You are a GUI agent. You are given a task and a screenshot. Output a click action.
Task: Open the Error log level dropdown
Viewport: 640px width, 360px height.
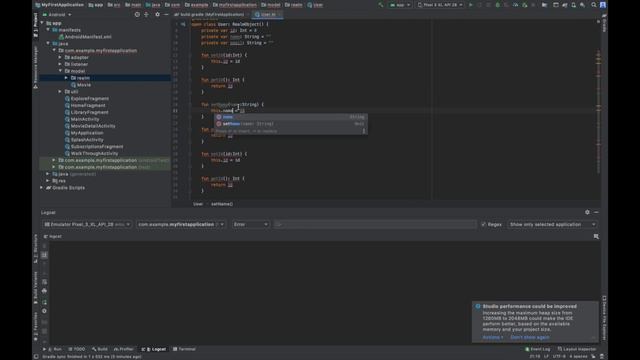coord(250,224)
